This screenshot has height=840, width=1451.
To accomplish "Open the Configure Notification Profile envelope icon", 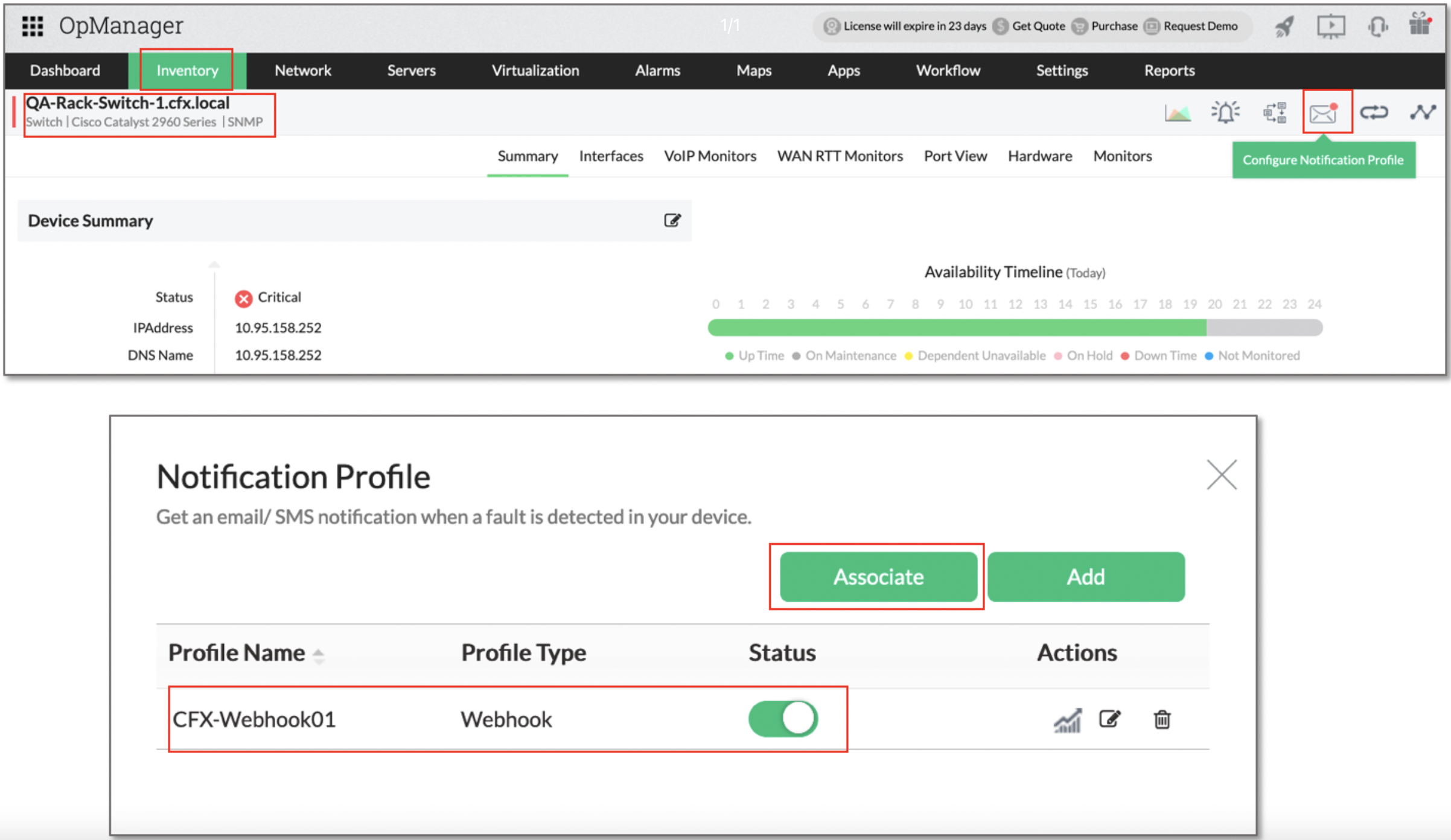I will [1324, 112].
